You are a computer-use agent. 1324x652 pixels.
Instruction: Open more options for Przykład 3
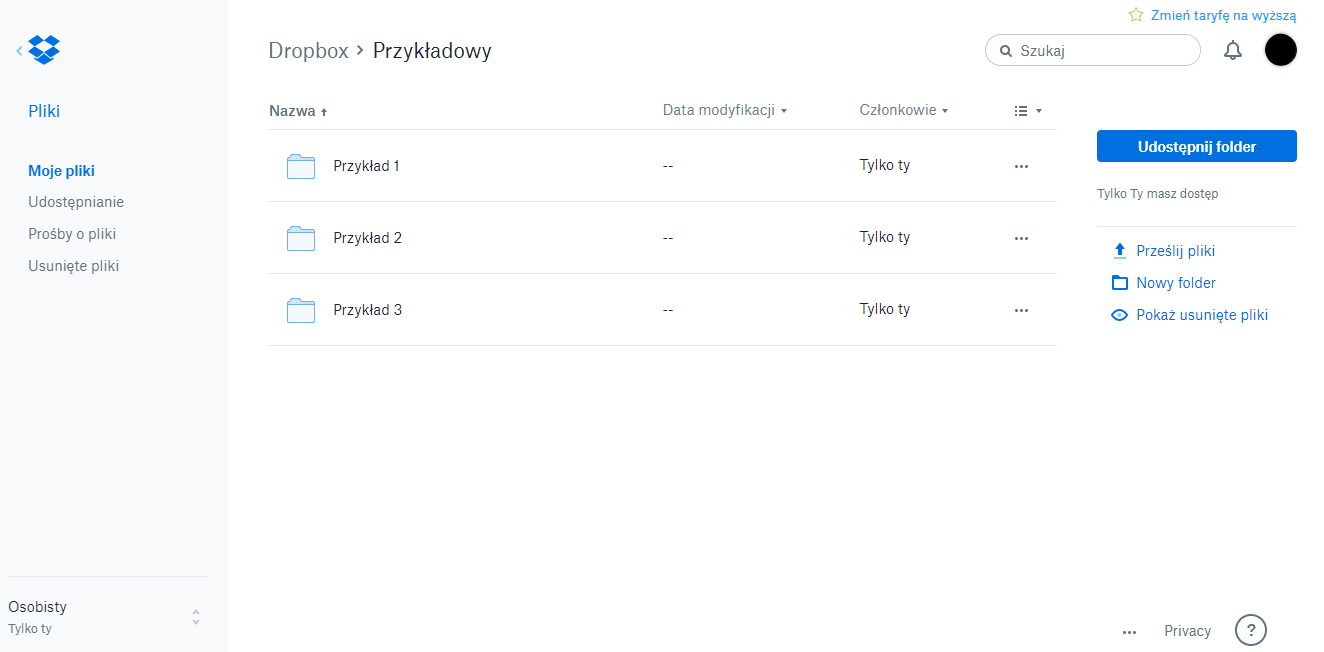click(1021, 310)
